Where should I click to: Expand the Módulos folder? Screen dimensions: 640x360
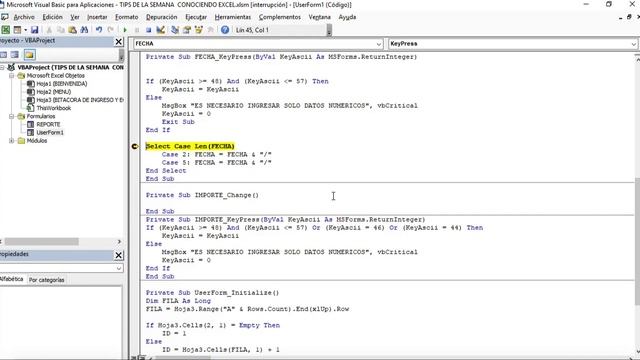click(12, 141)
